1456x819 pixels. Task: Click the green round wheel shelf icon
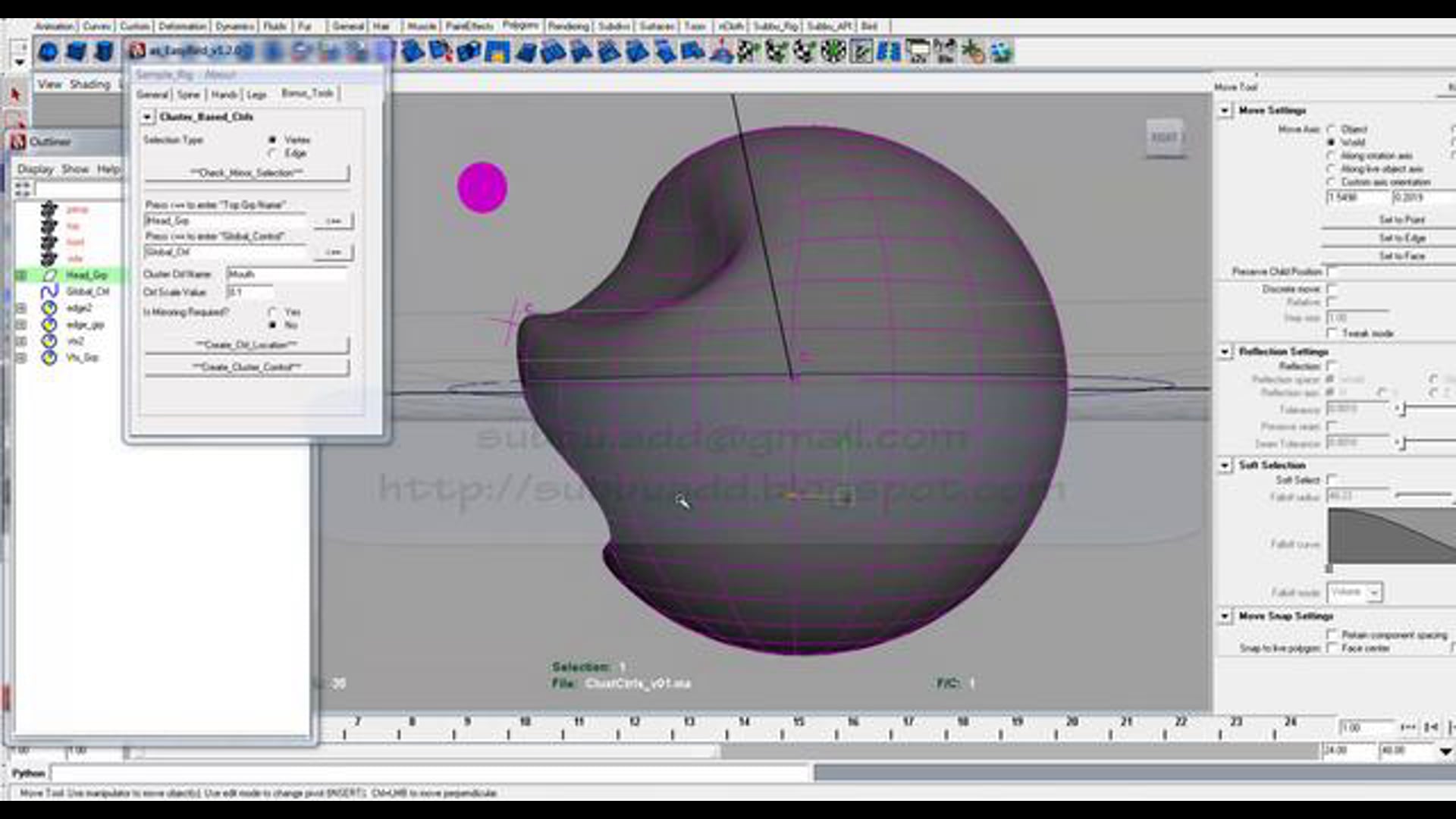[x=833, y=52]
